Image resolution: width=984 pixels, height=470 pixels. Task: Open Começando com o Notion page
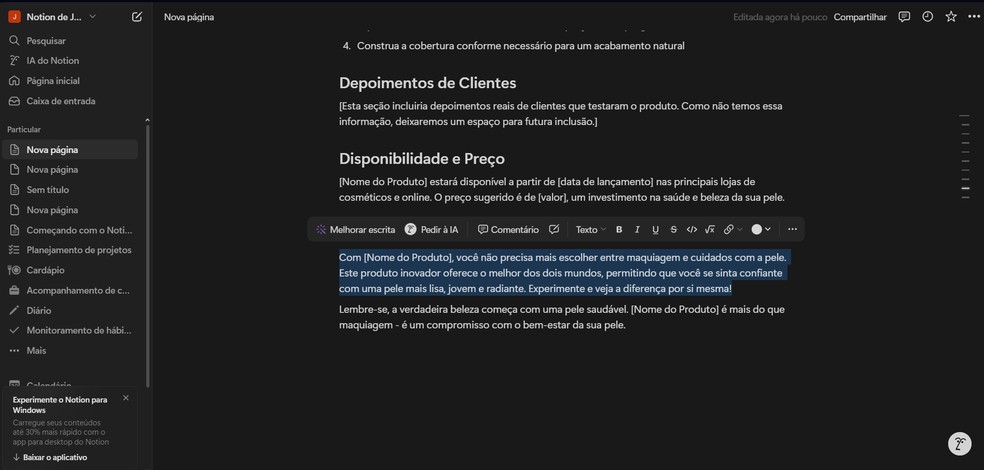pos(70,230)
